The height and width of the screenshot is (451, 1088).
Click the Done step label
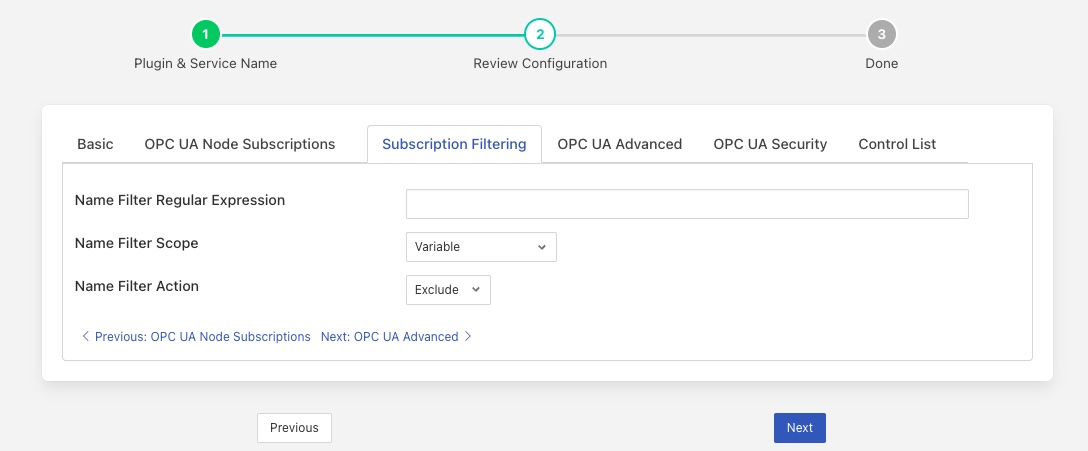(881, 63)
